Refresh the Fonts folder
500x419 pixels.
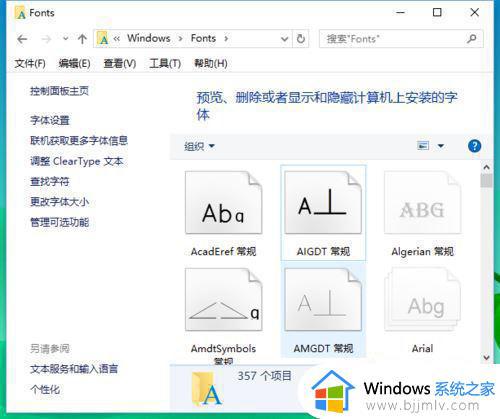coord(301,39)
